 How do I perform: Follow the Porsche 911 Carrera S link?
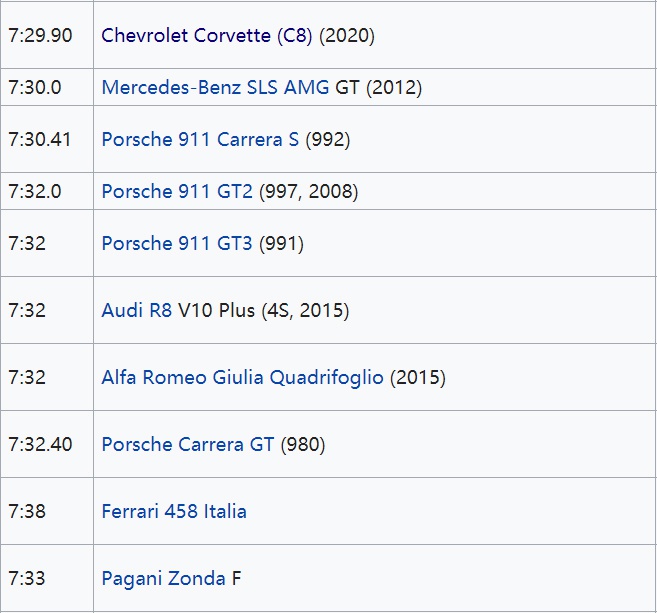click(200, 139)
